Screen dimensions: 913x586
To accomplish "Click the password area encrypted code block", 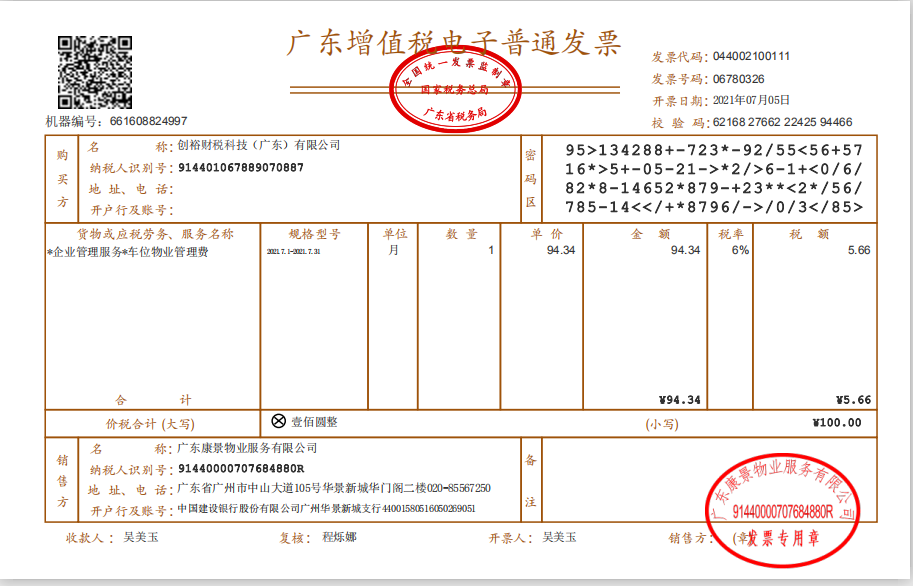I will [x=714, y=179].
